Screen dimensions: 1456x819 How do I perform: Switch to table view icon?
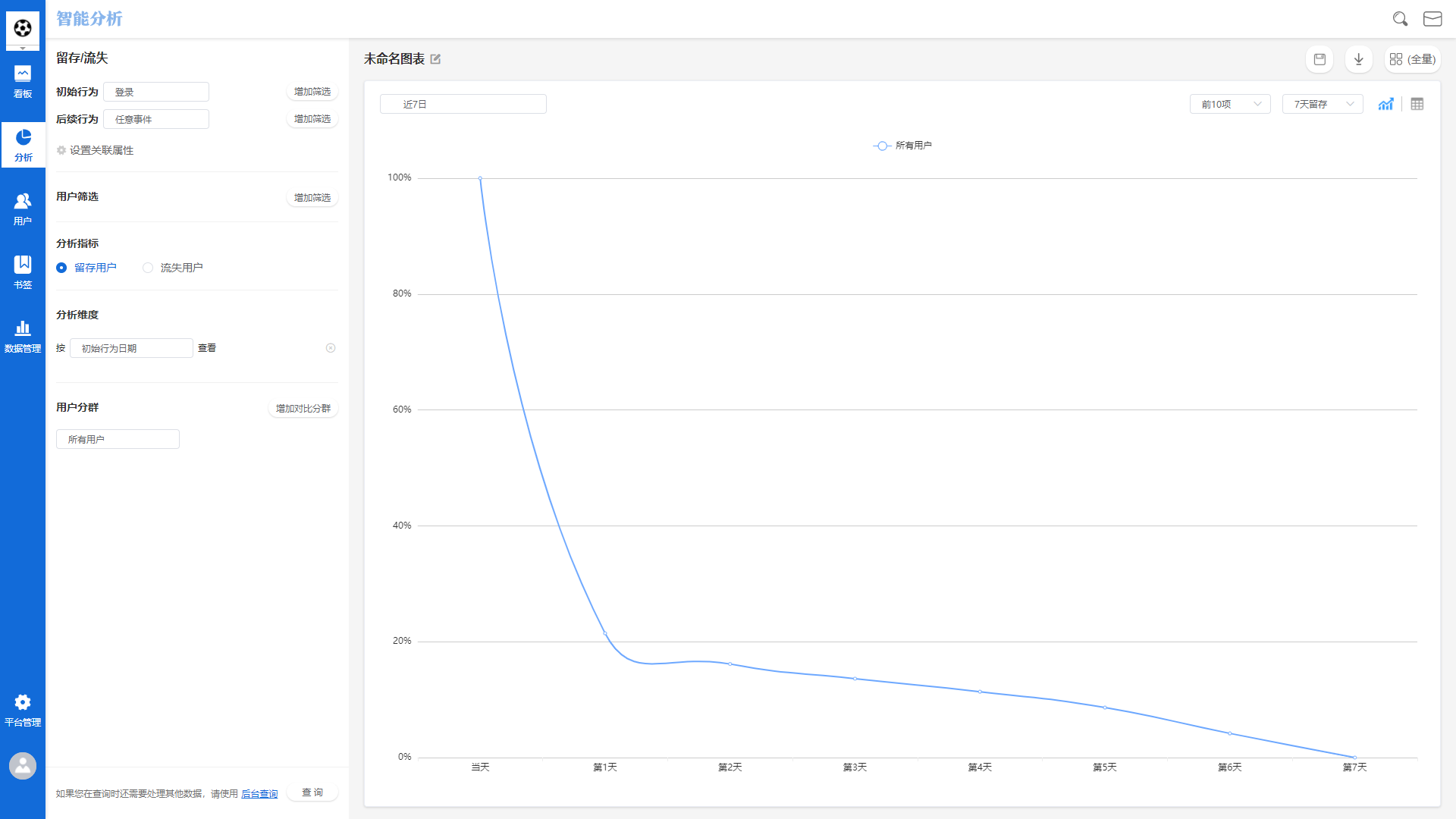pos(1417,104)
